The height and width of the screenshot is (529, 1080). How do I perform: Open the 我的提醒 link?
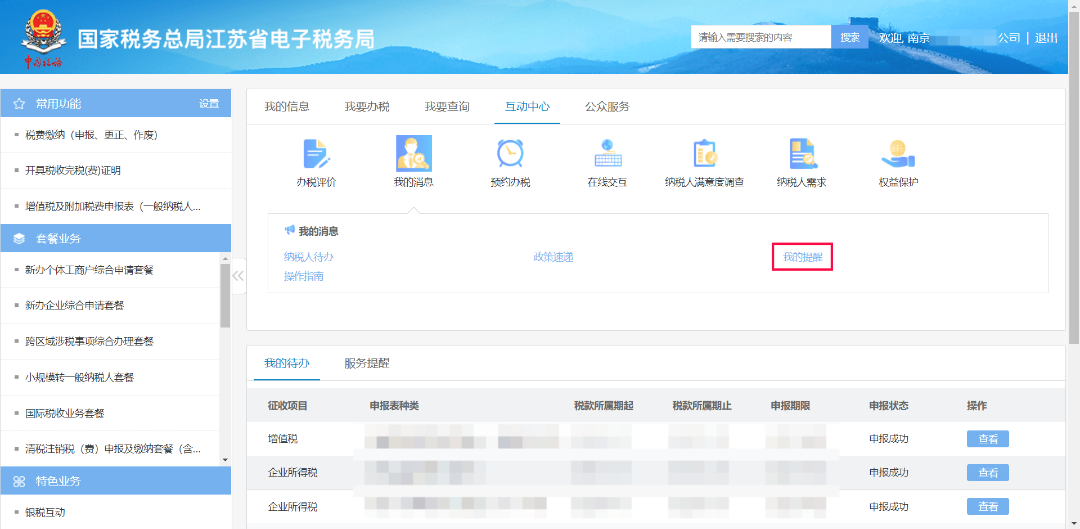tap(802, 258)
